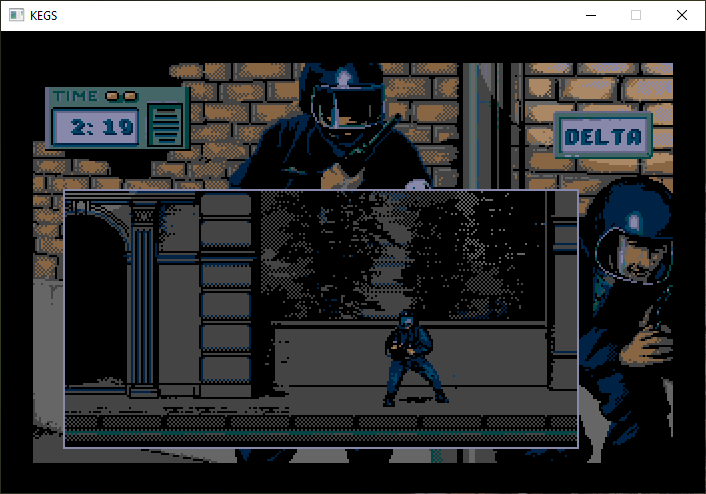Click the DELTA name sign
Screen dimensions: 706x494
click(x=603, y=136)
